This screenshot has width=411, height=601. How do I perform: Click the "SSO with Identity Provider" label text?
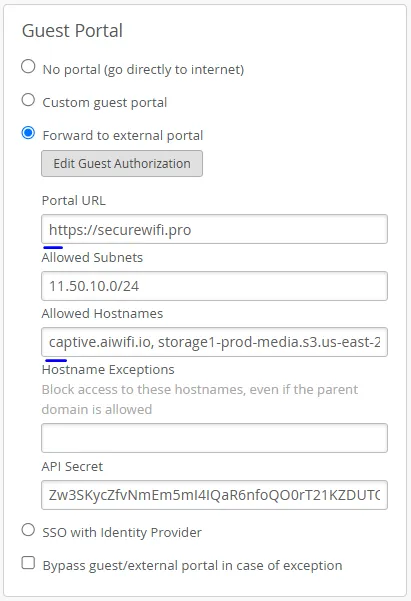click(x=122, y=532)
